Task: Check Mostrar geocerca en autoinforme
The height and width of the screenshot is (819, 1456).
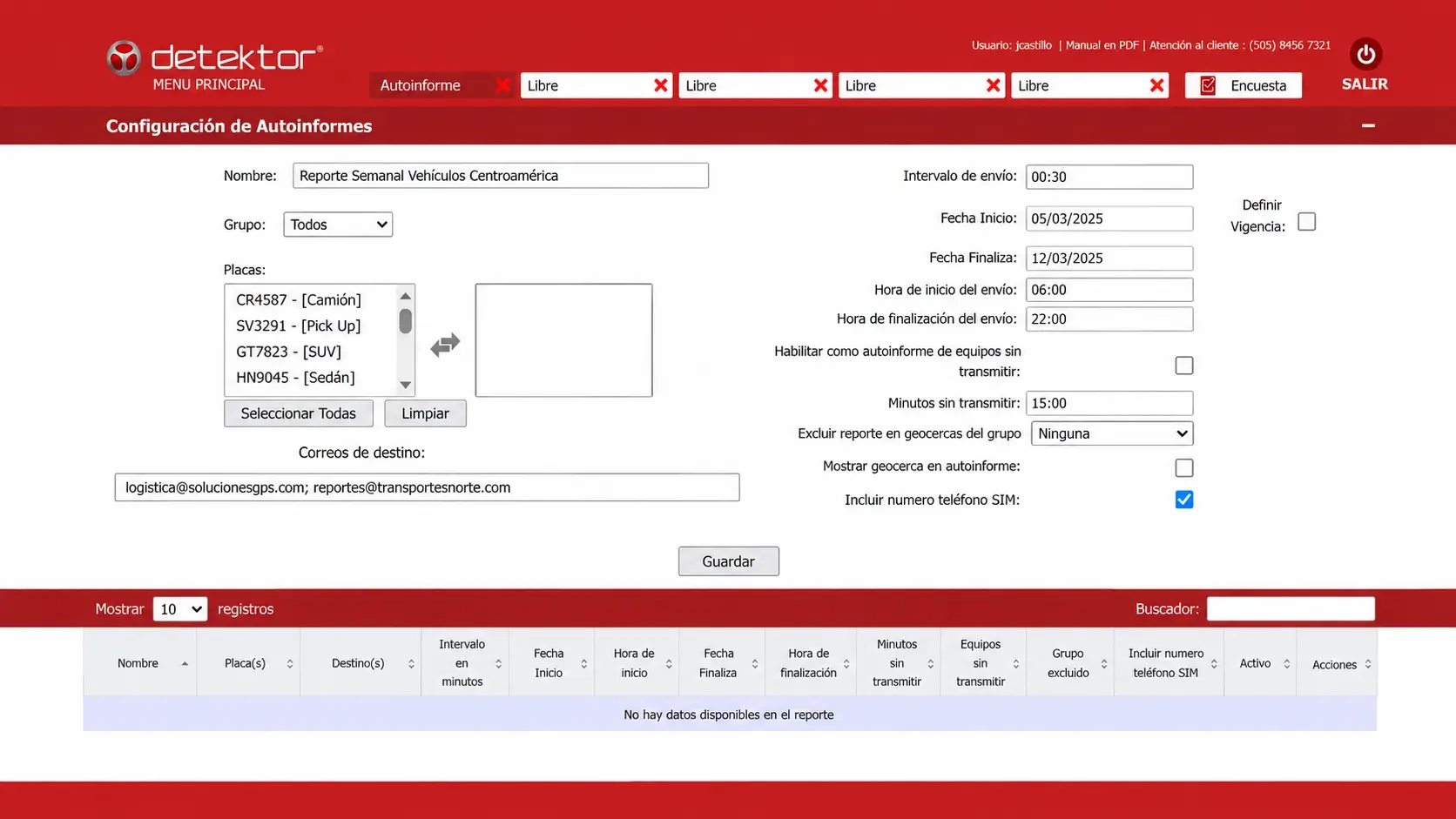Action: pos(1184,468)
